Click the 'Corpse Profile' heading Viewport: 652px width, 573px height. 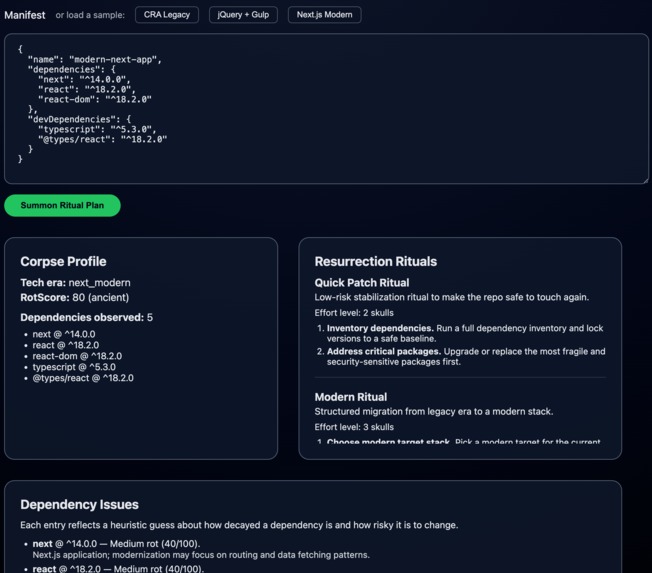[x=63, y=262]
